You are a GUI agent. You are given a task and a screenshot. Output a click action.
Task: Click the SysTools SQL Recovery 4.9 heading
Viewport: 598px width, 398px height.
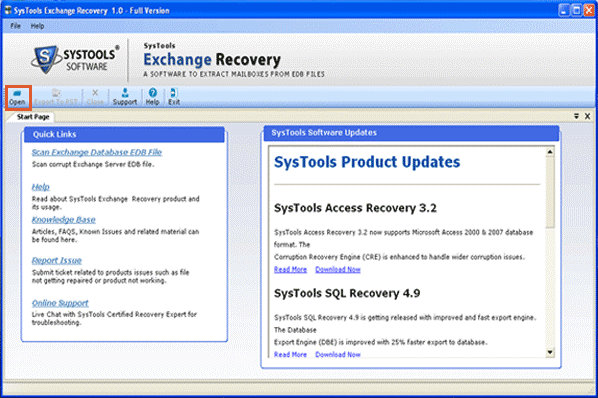coord(347,294)
